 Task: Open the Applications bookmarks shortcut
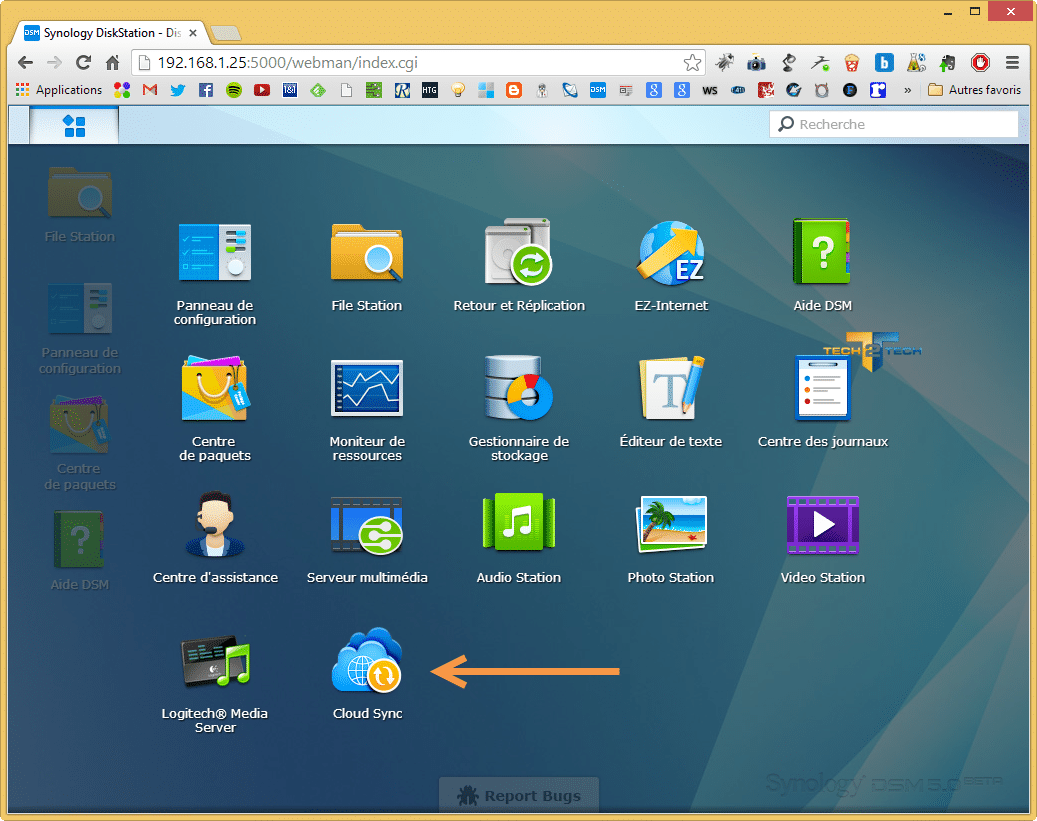point(59,90)
